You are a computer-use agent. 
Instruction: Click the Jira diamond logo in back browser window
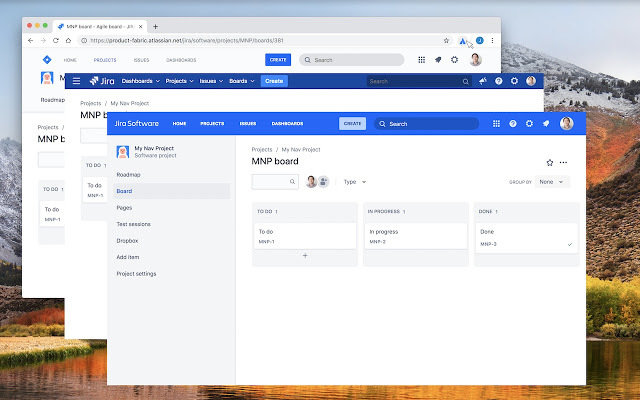47,60
